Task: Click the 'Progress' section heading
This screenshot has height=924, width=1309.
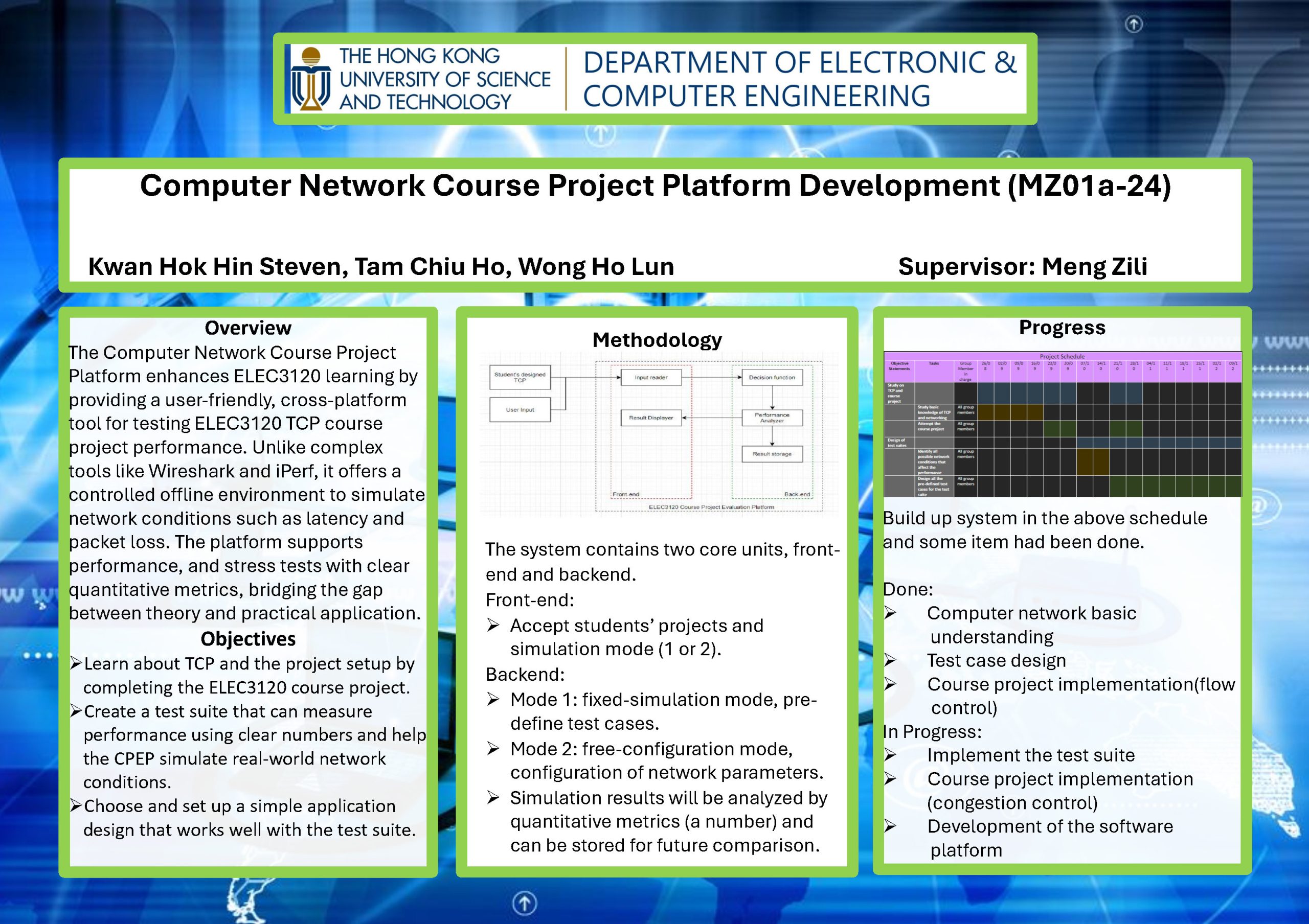Action: click(1062, 327)
